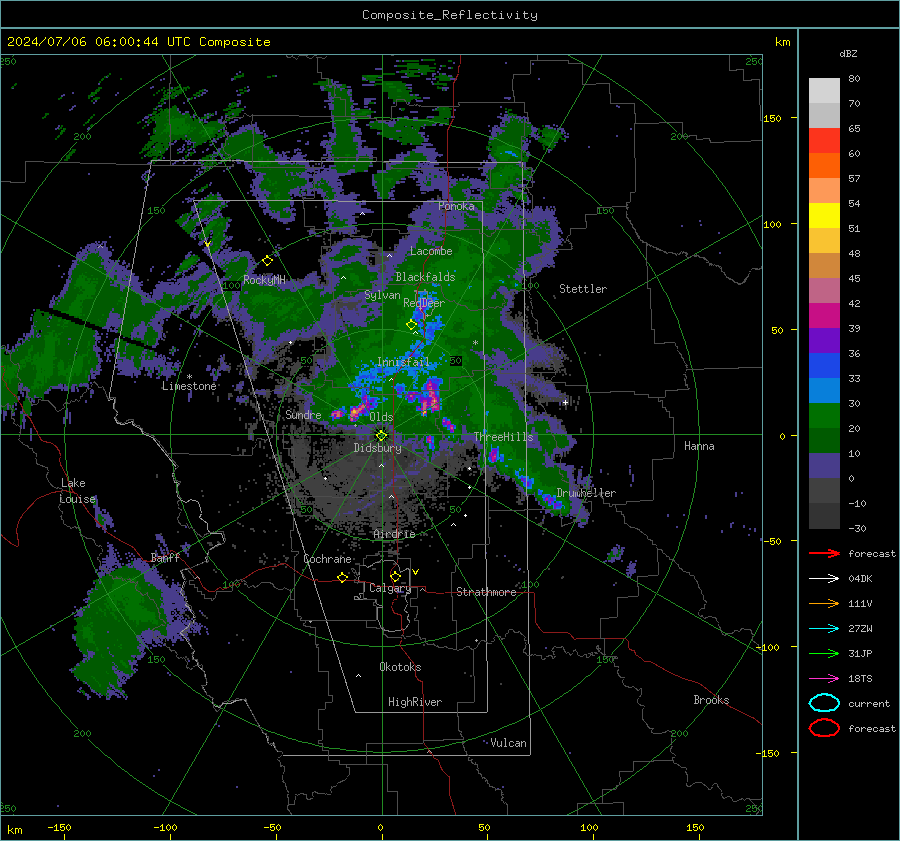This screenshot has width=900, height=841.
Task: Click the Sylvan label
Action: coord(382,295)
